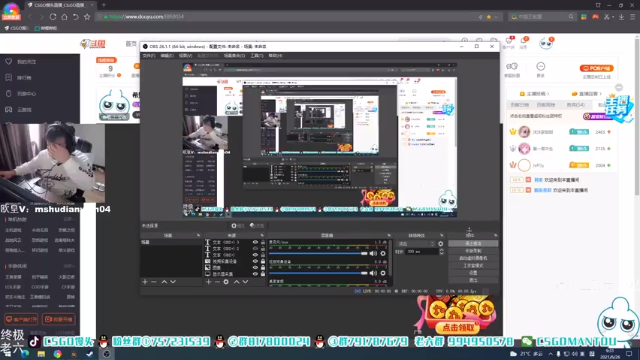Remove the selected source with the minus icon

(x=217, y=282)
